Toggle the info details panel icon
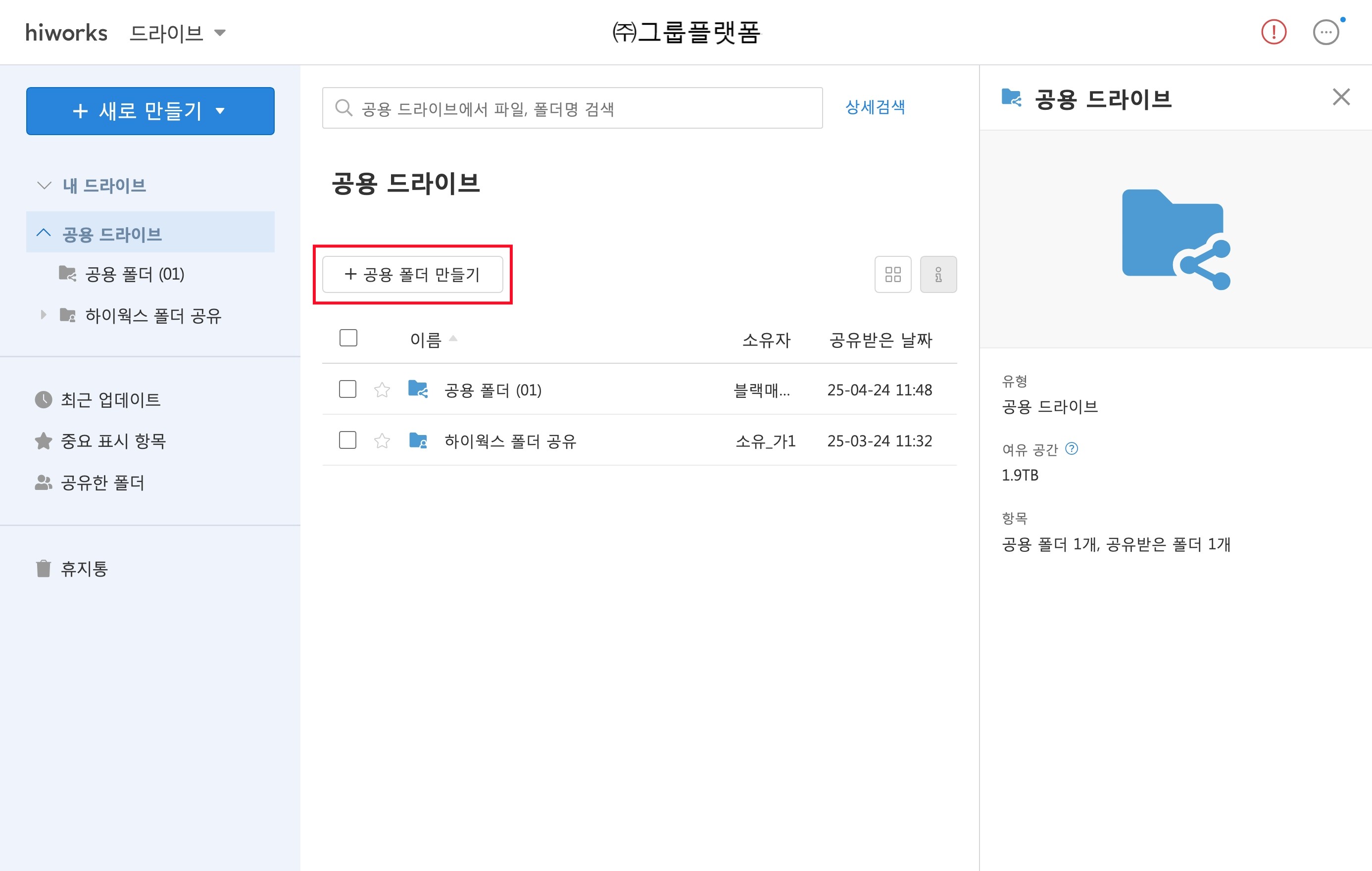Viewport: 1372px width, 871px height. coord(938,275)
